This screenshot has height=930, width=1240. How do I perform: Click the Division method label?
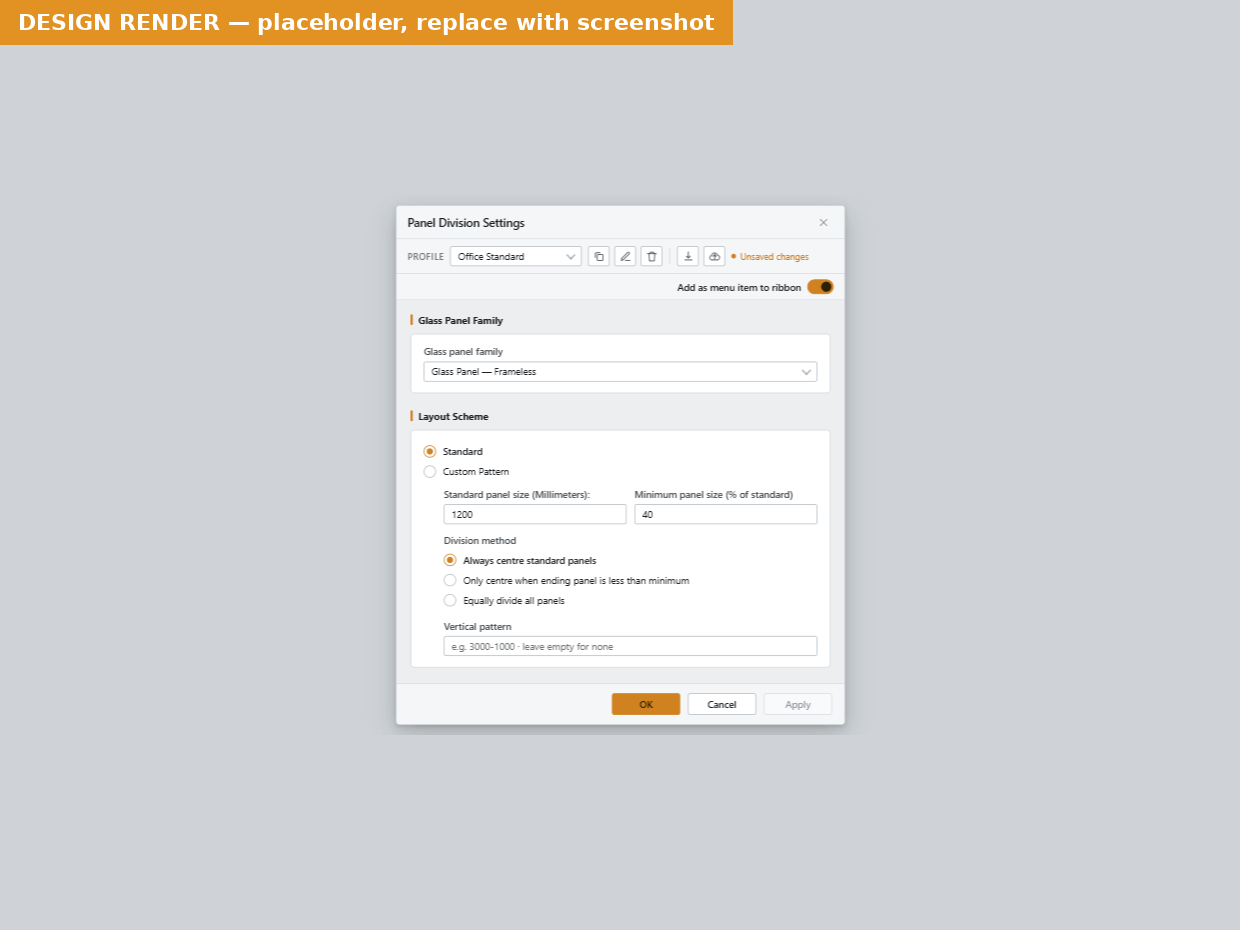click(x=480, y=541)
